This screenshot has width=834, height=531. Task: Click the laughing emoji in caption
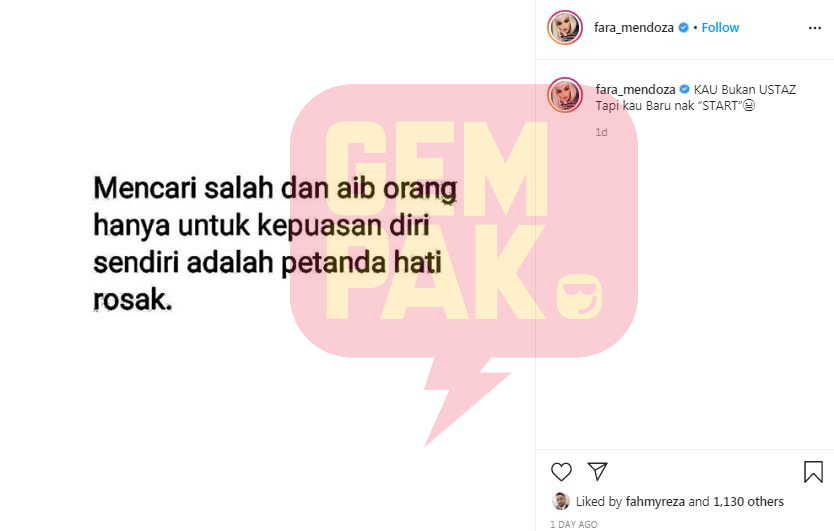[749, 105]
